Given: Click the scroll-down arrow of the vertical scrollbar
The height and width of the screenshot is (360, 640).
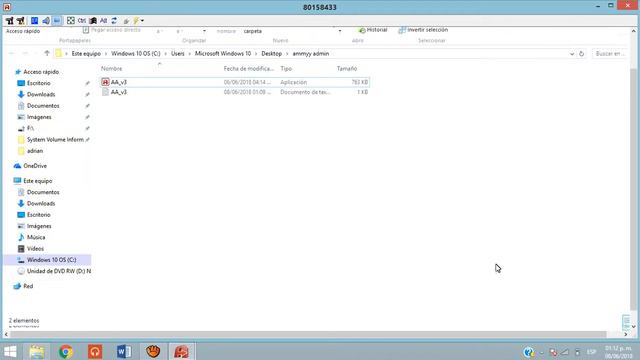Looking at the screenshot, I should 633,327.
